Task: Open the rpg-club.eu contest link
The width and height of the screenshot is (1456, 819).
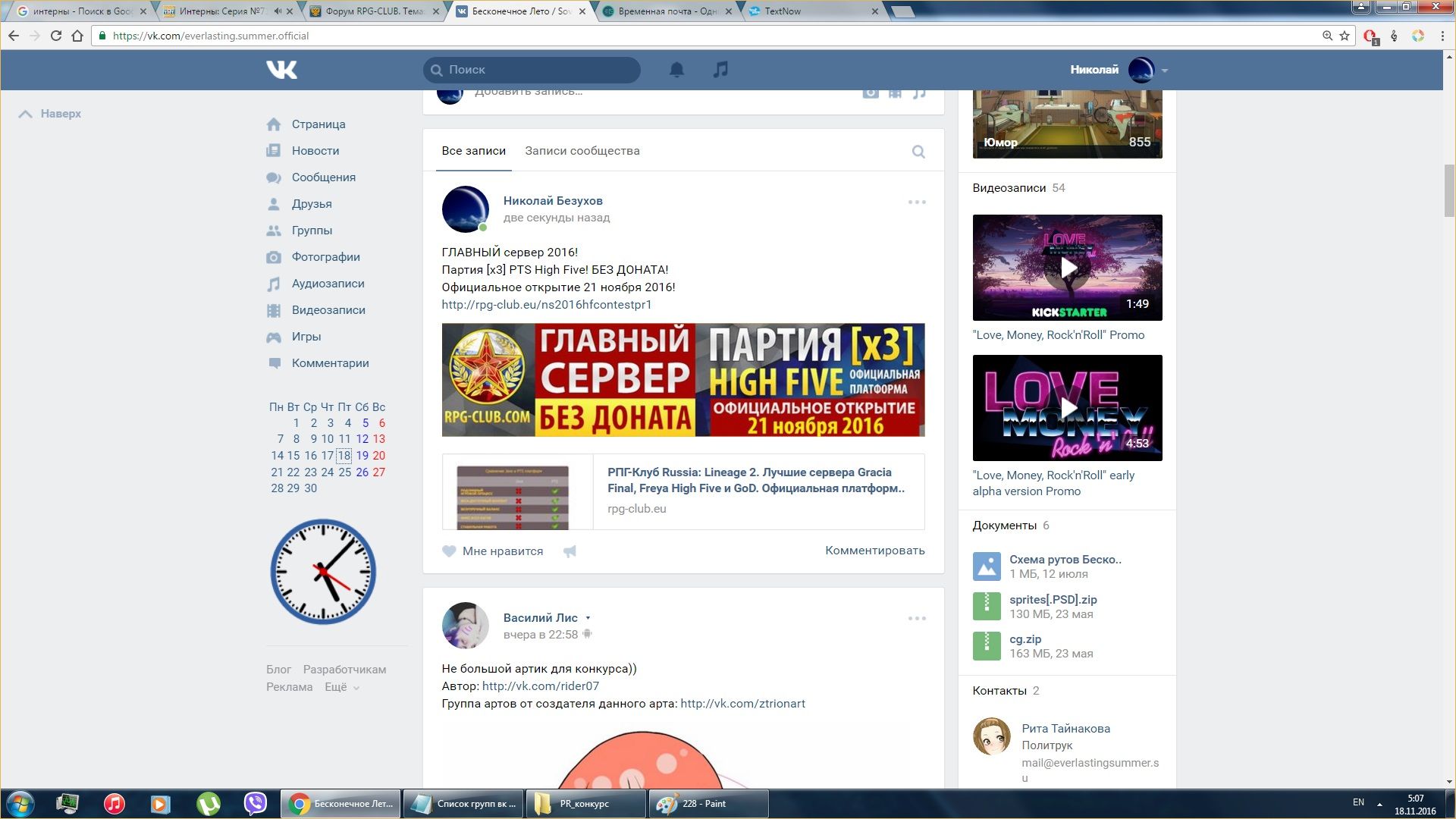Action: coord(546,305)
